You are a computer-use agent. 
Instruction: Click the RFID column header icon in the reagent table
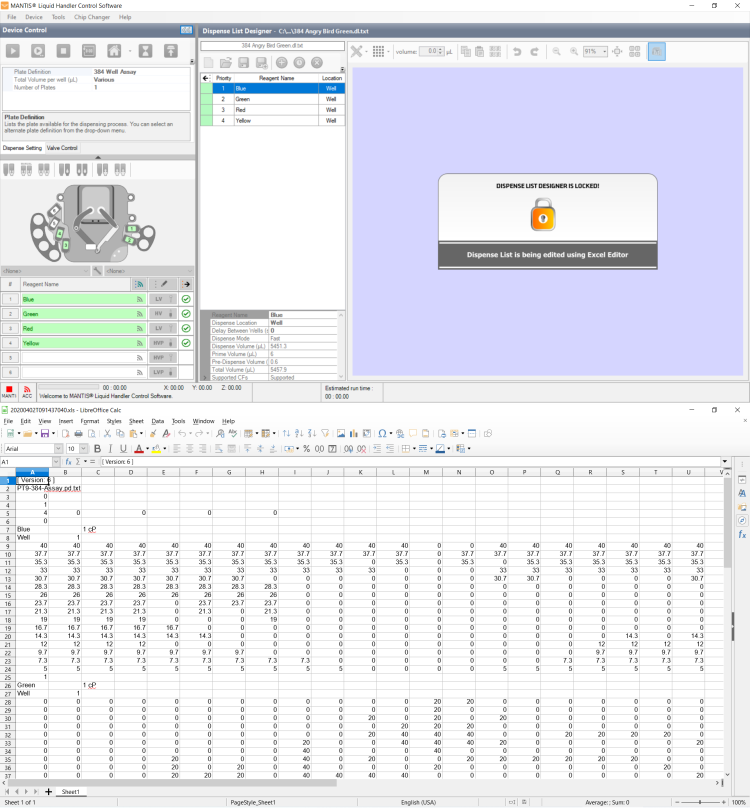tap(139, 284)
